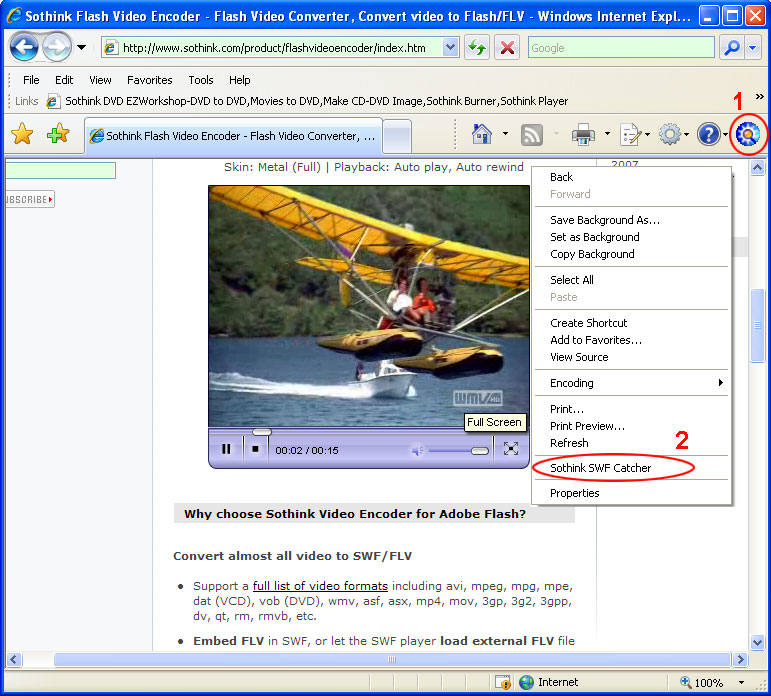This screenshot has width=771, height=696.
Task: Go back using the Back arrow button
Action: [x=24, y=47]
